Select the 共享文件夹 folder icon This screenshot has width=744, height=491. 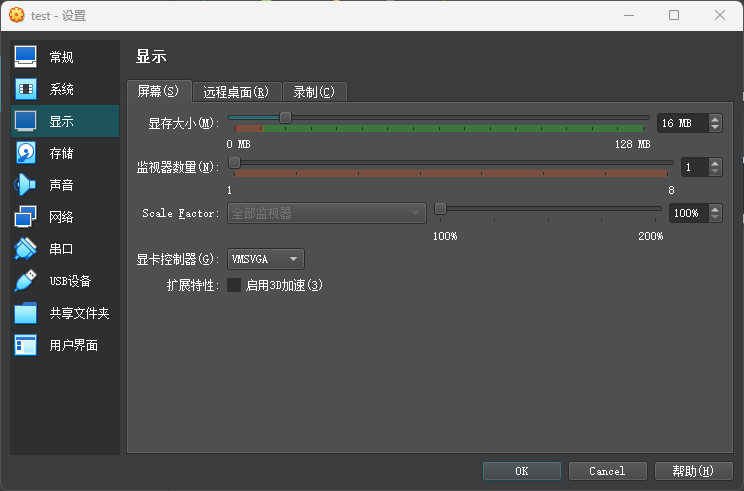tap(25, 313)
